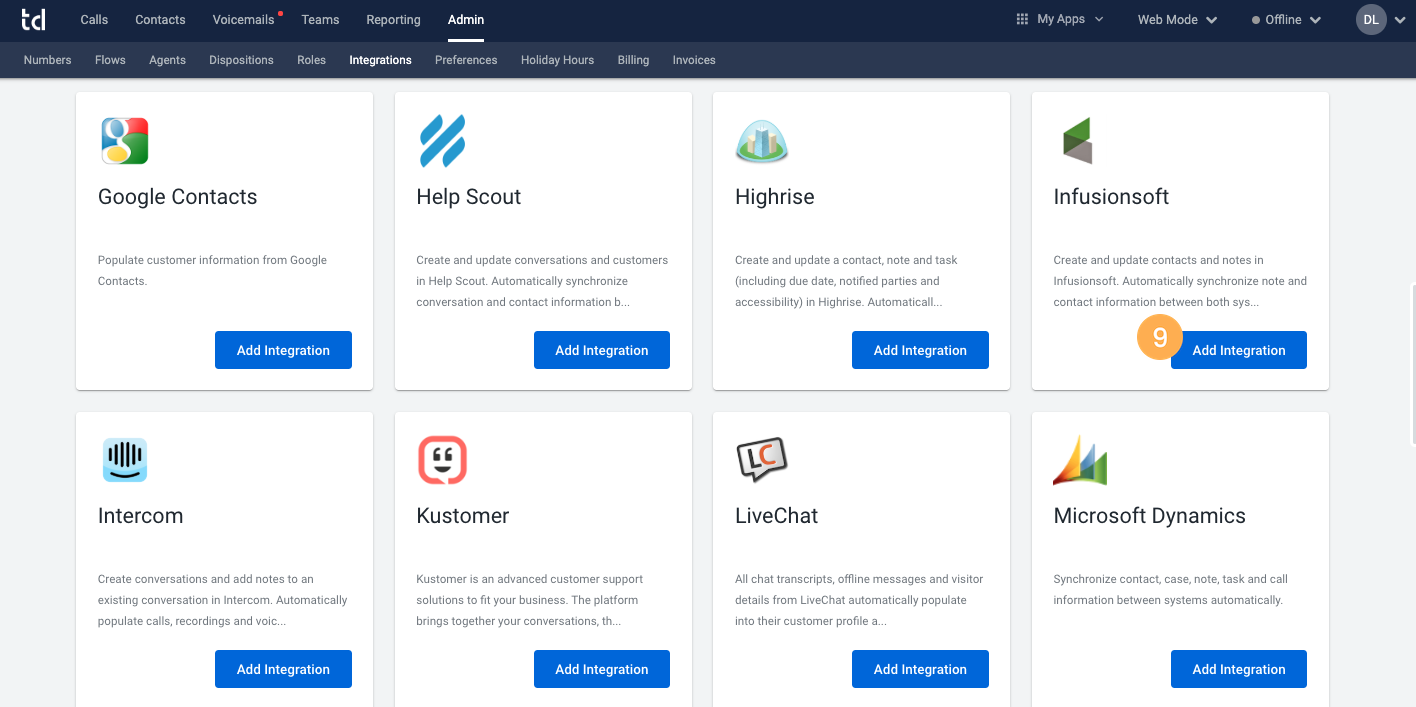The width and height of the screenshot is (1416, 707).
Task: Change the Offline status dropdown
Action: [x=1286, y=20]
